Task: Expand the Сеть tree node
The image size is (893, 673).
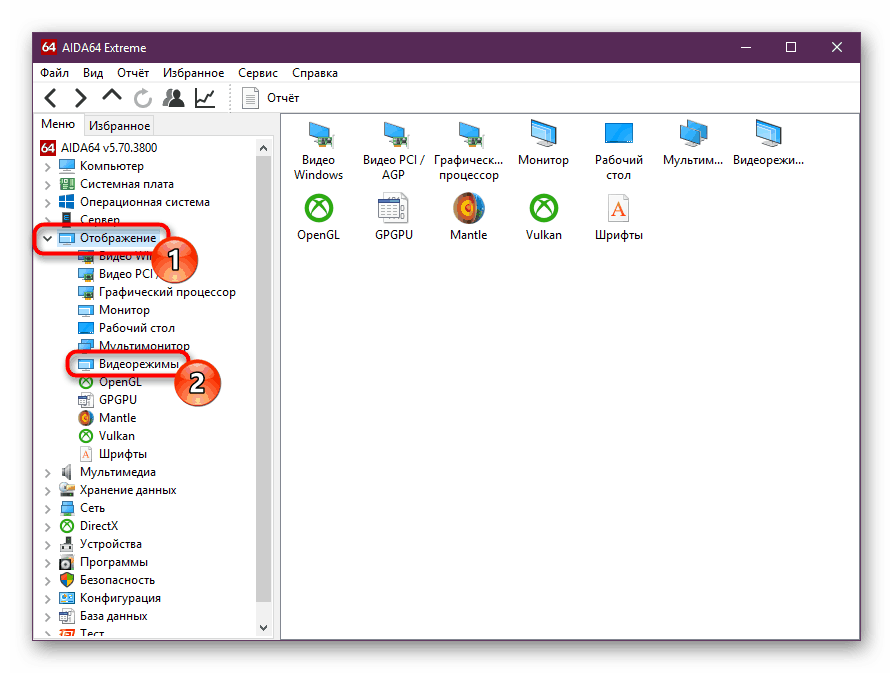Action: (48, 508)
